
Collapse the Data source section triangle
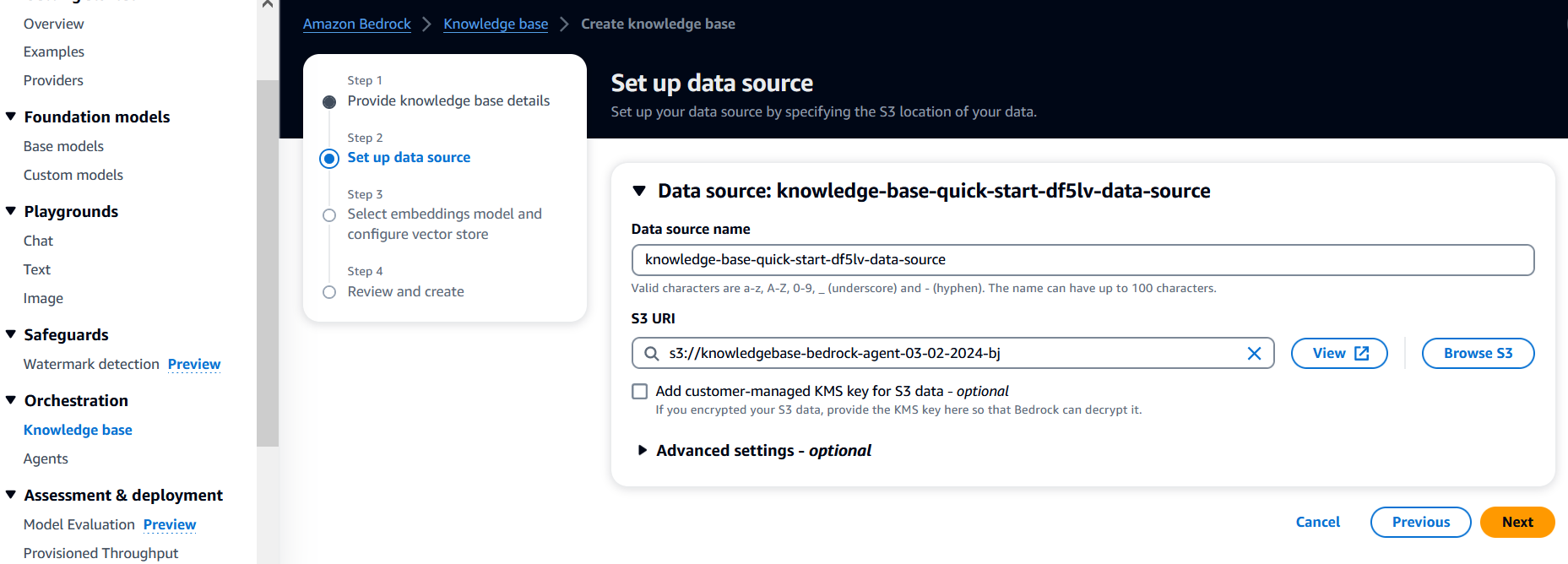[639, 192]
